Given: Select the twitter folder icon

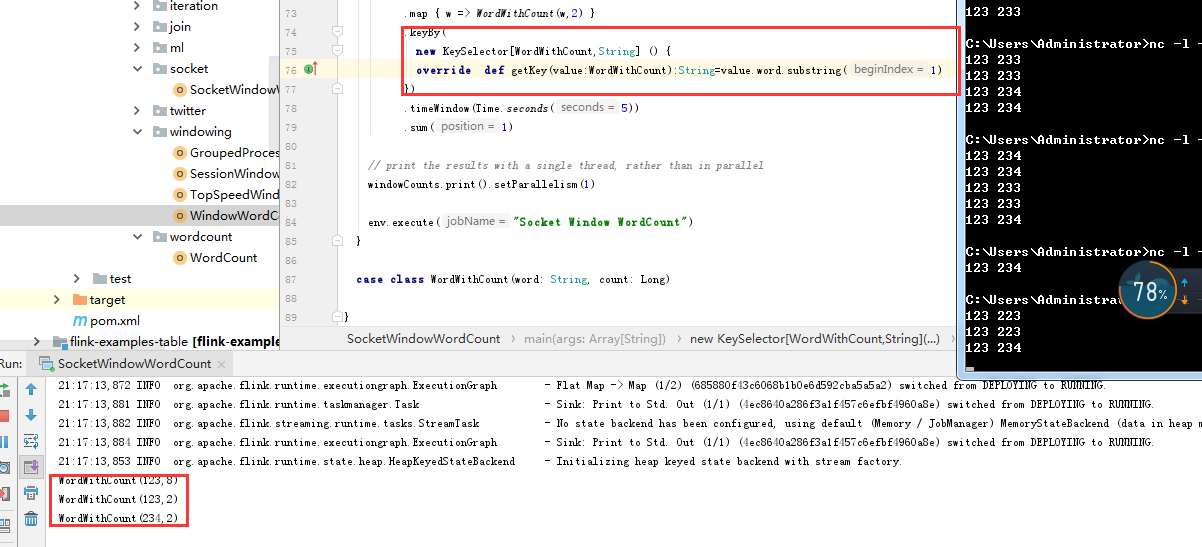Looking at the screenshot, I should coord(160,111).
